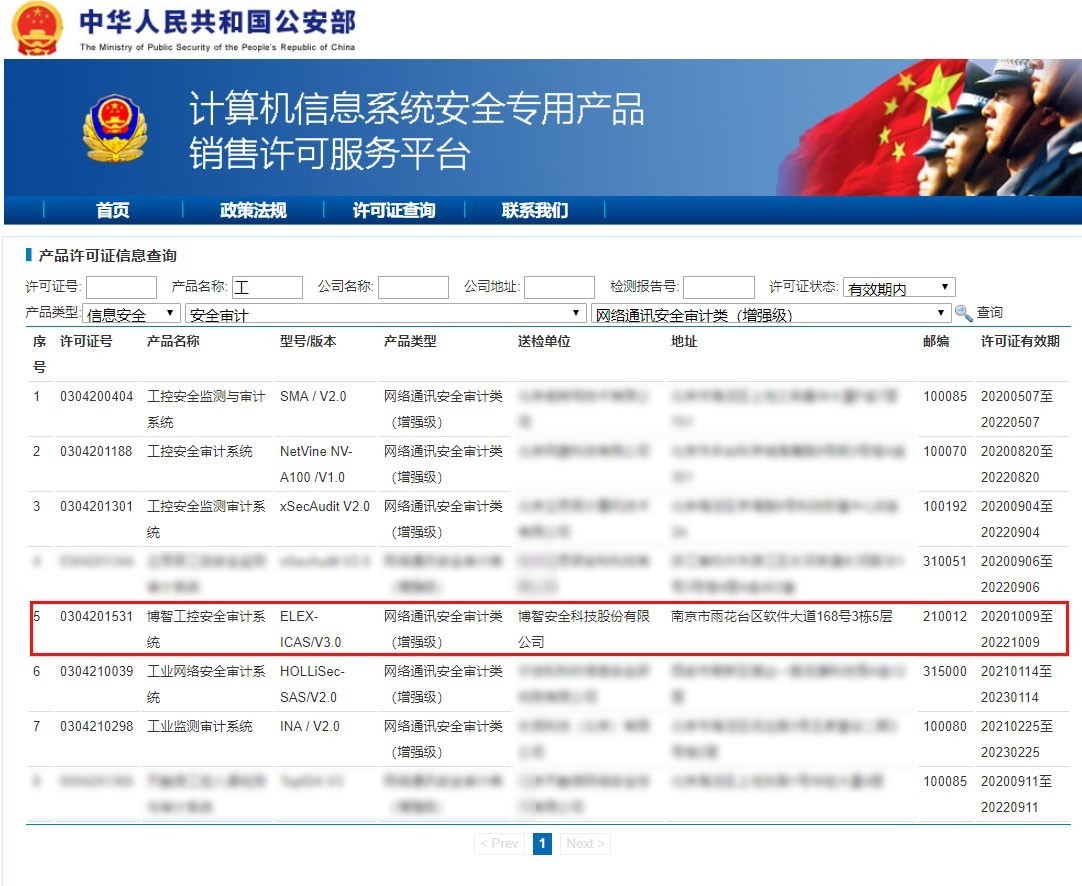Viewport: 1082px width, 886px height.
Task: Click the 产品类型 column header
Action: coord(410,341)
